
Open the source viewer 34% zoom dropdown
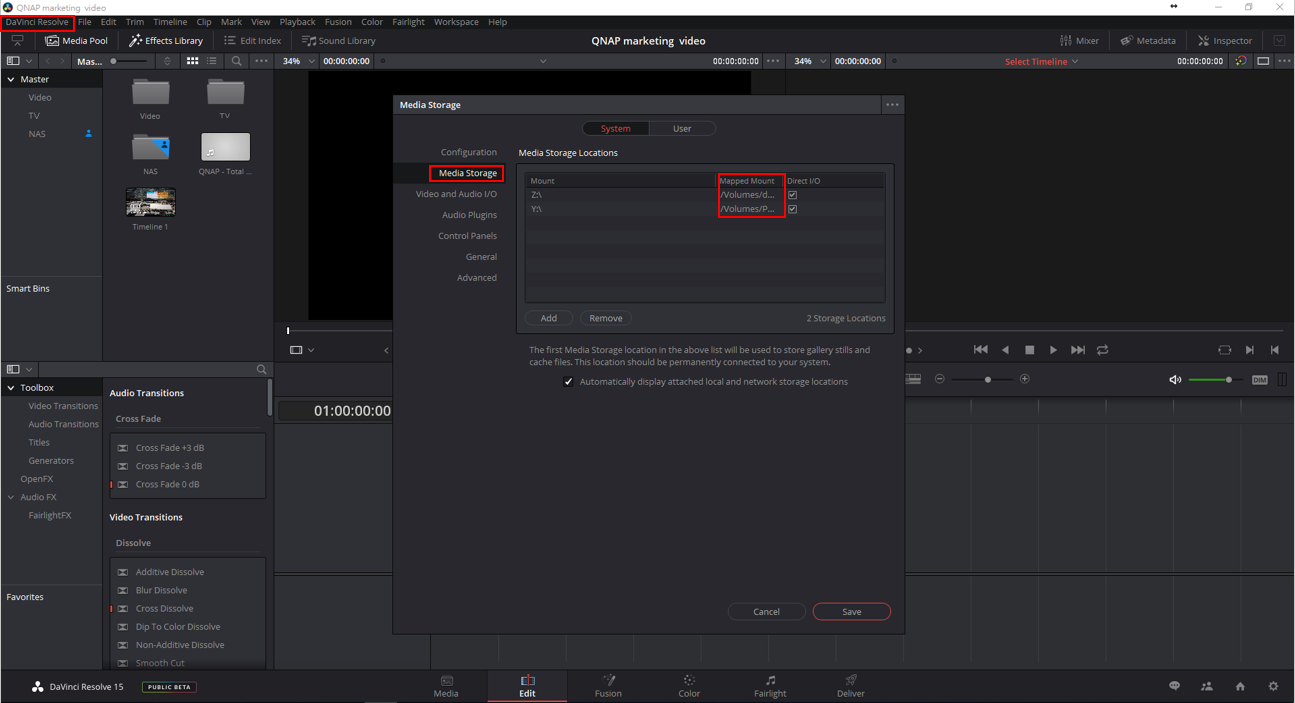(298, 61)
